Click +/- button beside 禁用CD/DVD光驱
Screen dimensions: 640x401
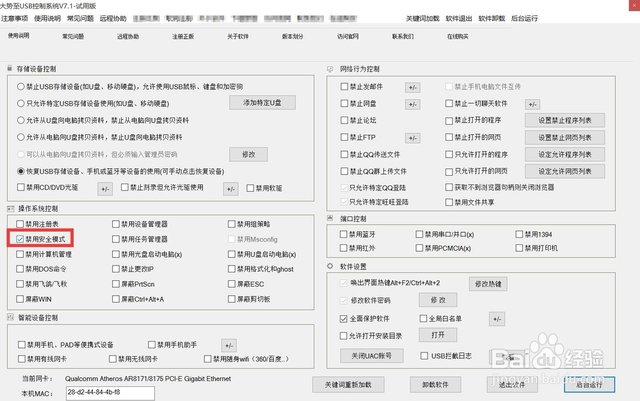click(x=105, y=189)
